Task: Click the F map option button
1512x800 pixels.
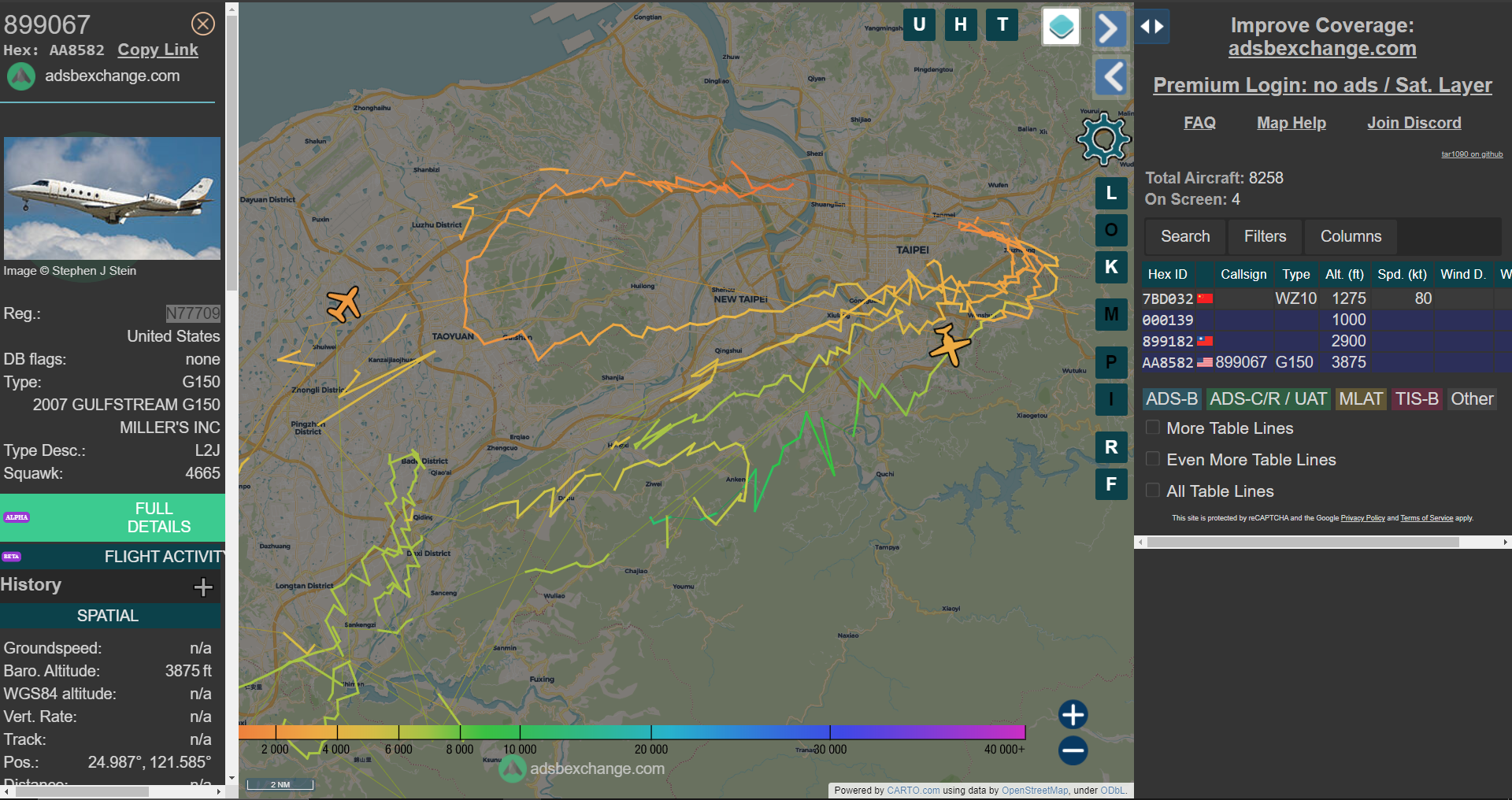Action: (x=1111, y=484)
